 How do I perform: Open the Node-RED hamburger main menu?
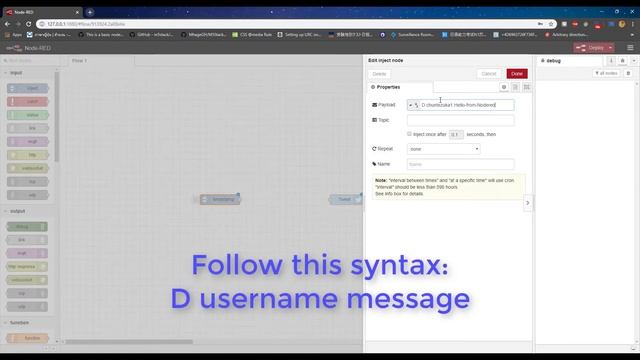coord(630,48)
